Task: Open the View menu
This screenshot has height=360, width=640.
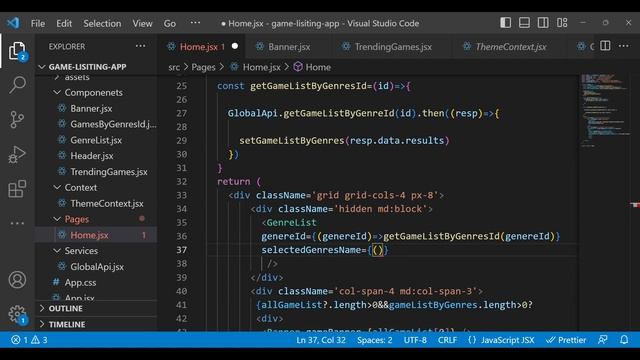Action: [142, 23]
